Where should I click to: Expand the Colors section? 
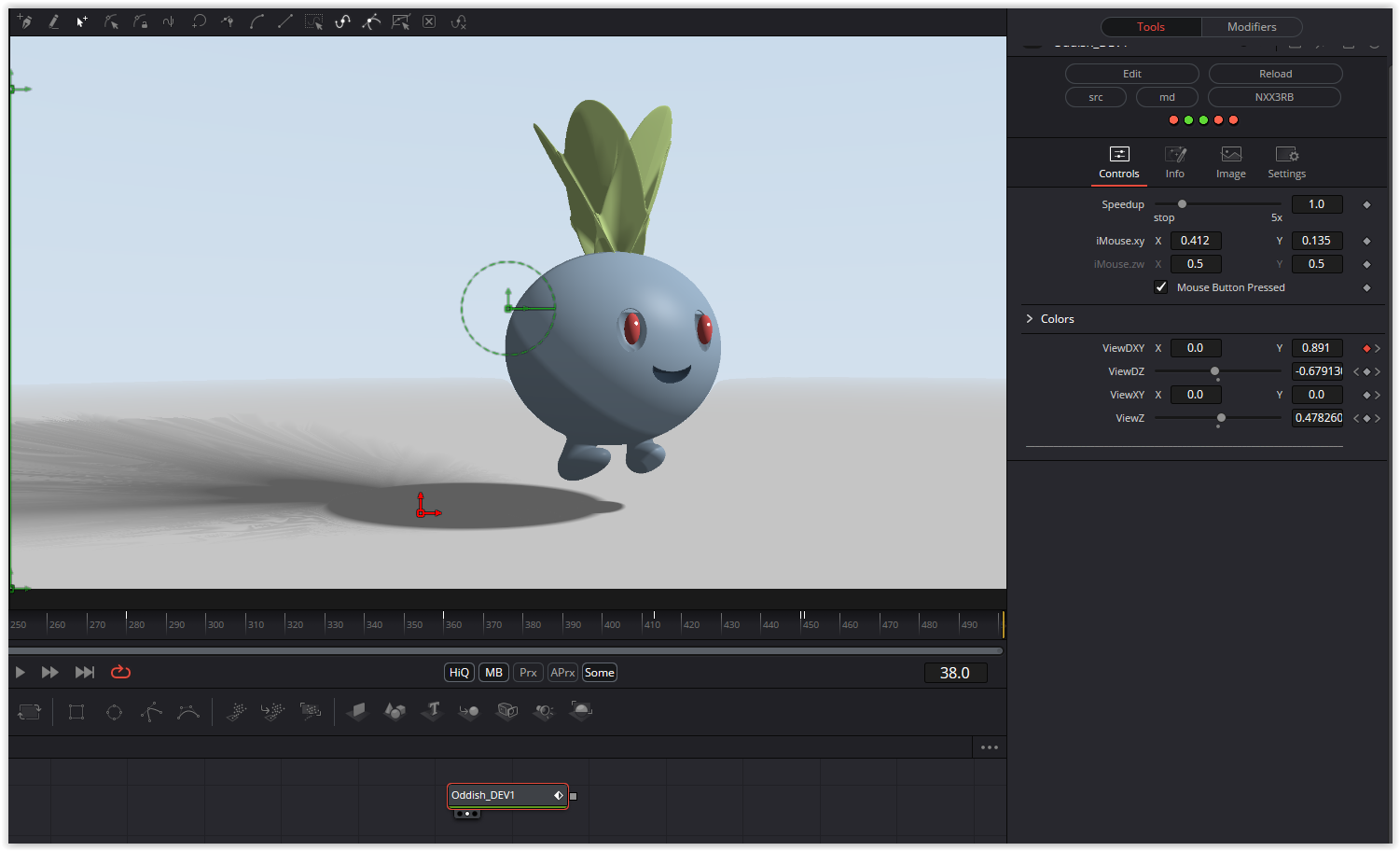click(x=1030, y=319)
